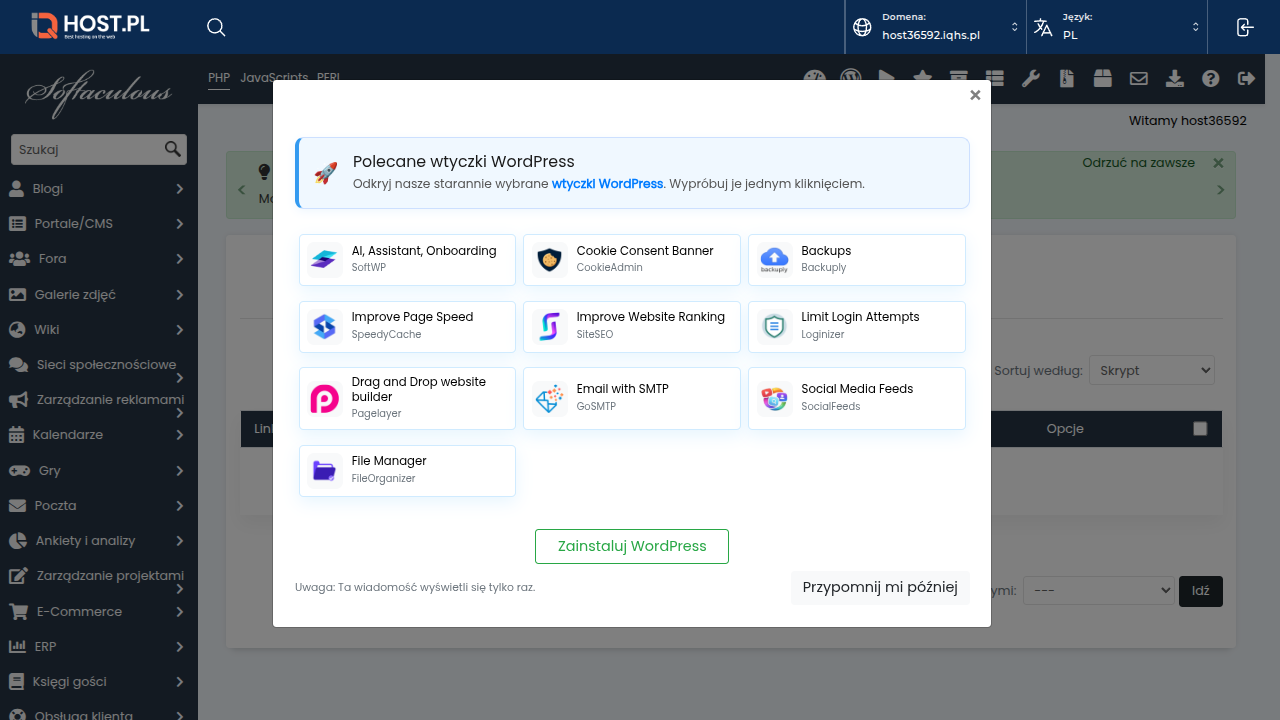Select the Pagelayer drag and drop builder card
Viewport: 1280px width, 720px height.
pos(407,399)
